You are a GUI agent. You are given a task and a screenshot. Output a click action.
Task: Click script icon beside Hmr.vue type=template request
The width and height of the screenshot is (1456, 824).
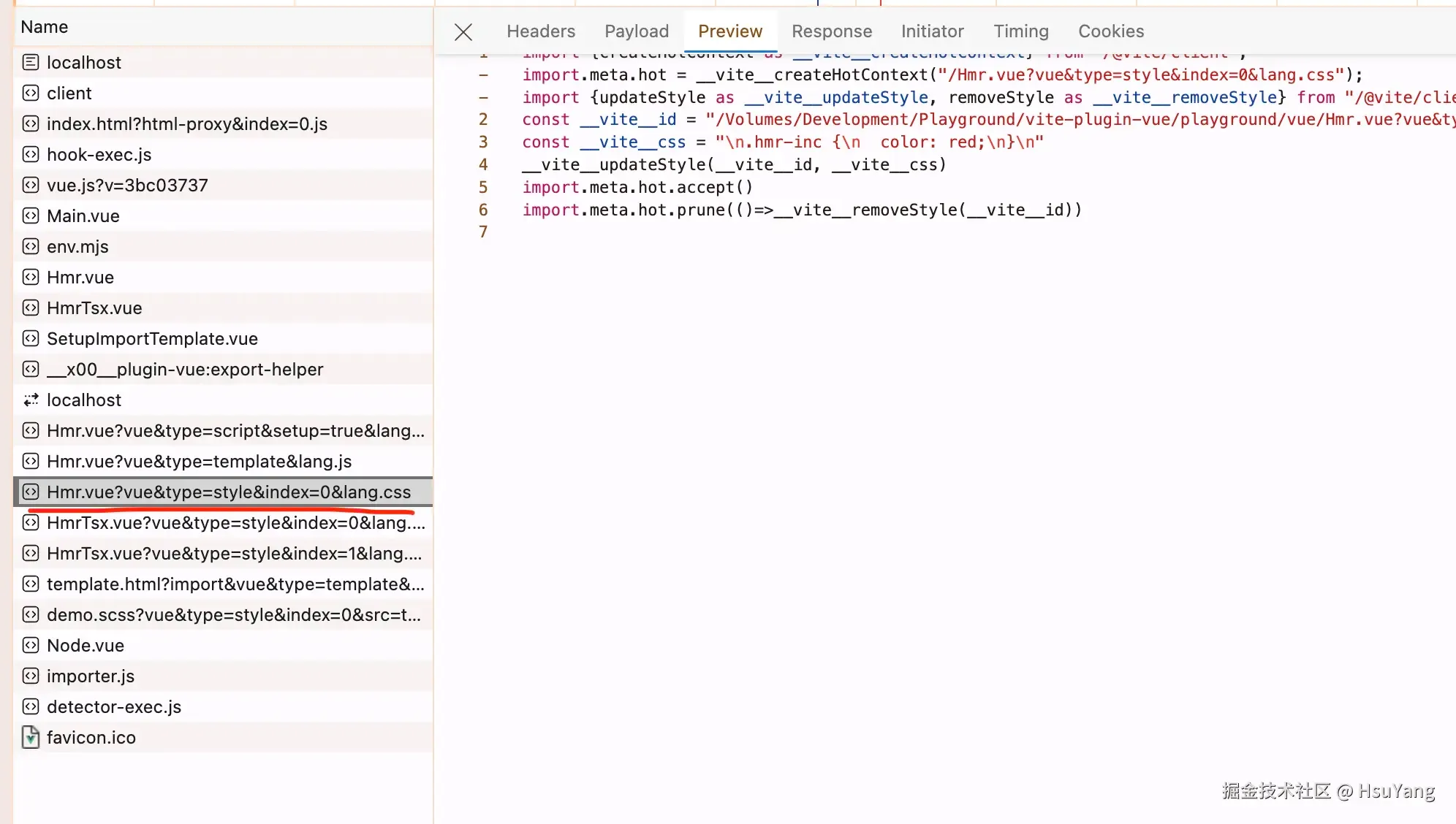(31, 461)
